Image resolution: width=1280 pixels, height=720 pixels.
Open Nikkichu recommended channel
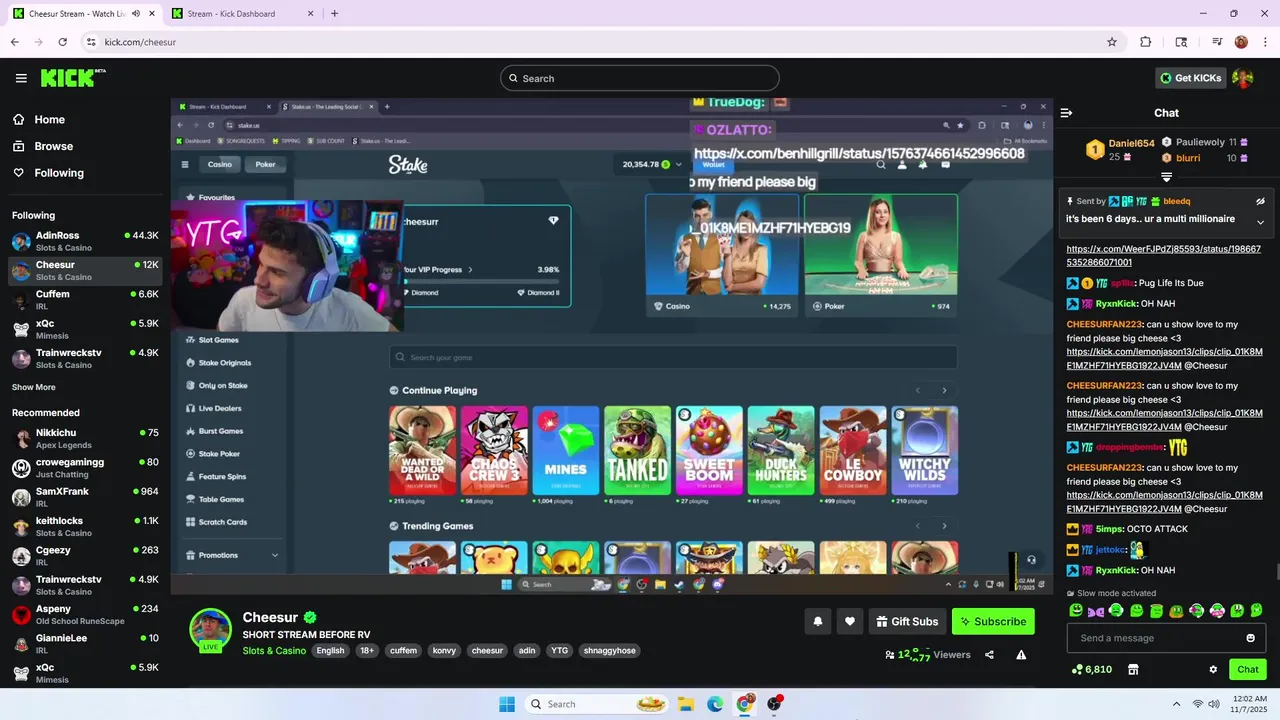[x=85, y=438]
